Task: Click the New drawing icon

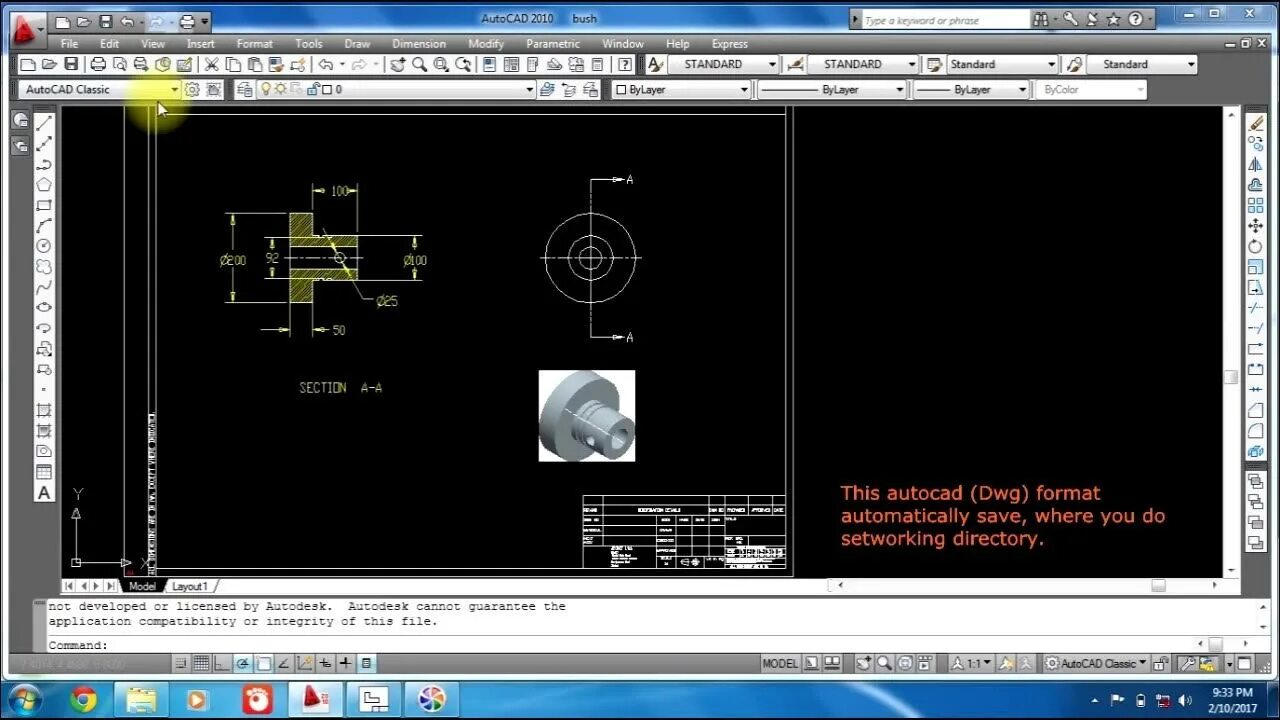Action: tap(28, 64)
